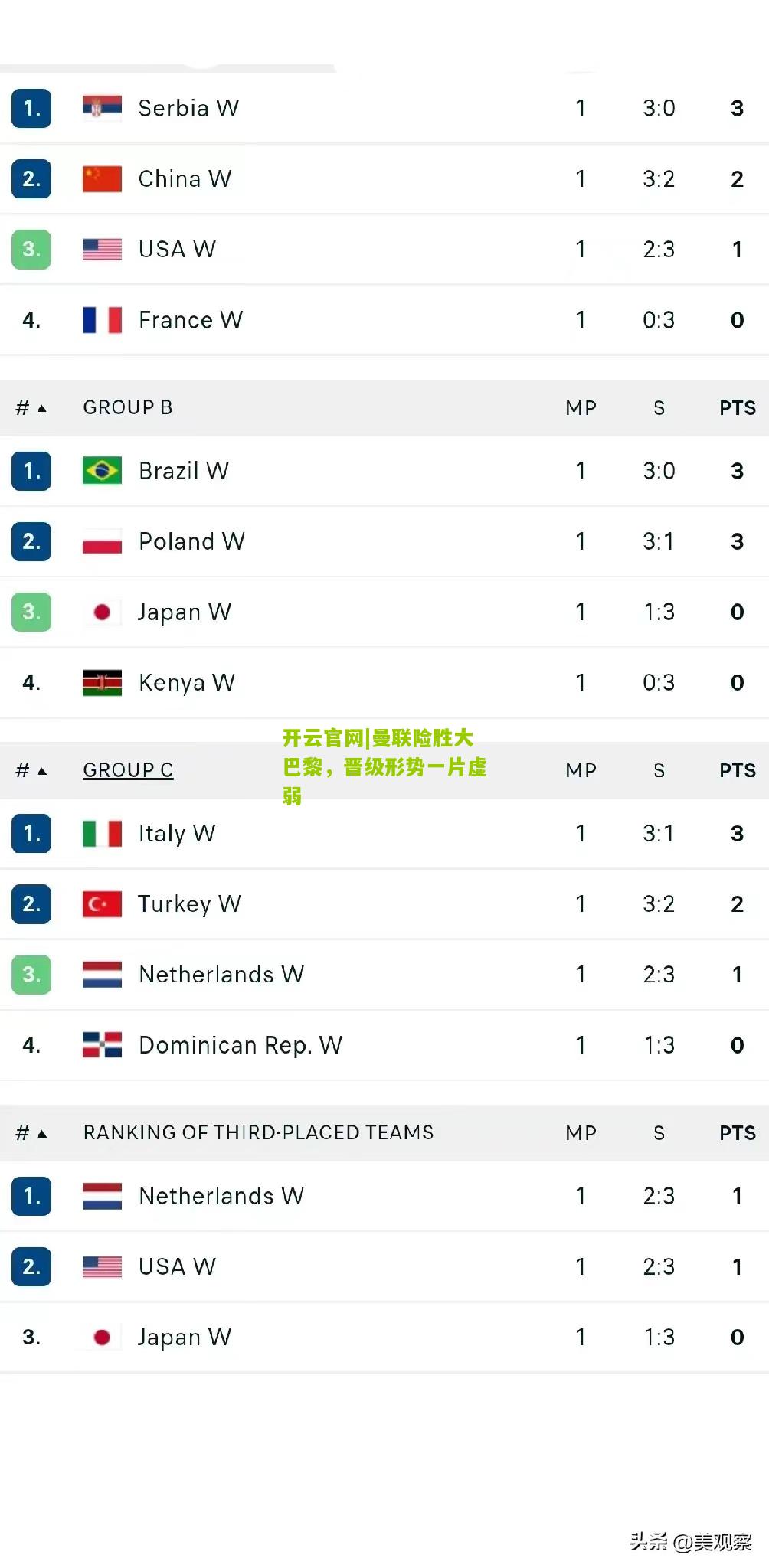
Task: Sort third-placed teams ranking arrow
Action: pos(42,1133)
